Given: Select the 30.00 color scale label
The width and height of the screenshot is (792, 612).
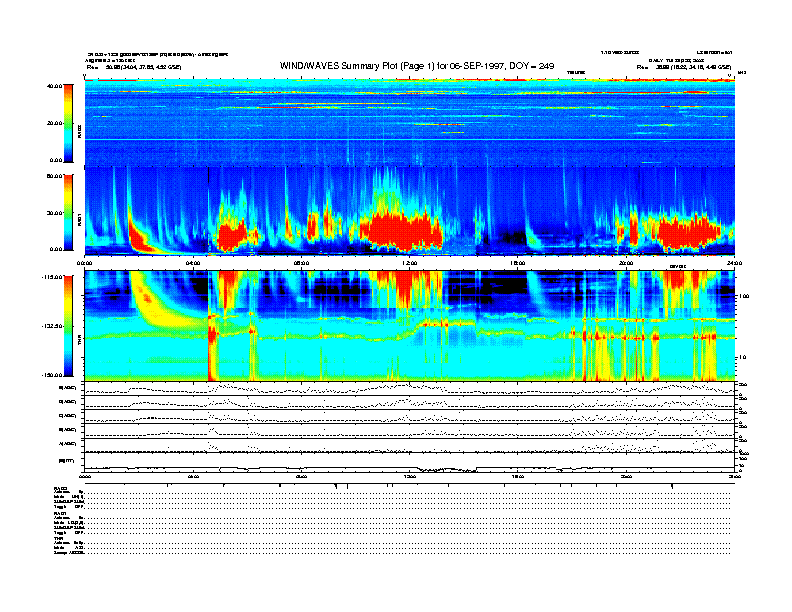Looking at the screenshot, I should pyautogui.click(x=54, y=213).
